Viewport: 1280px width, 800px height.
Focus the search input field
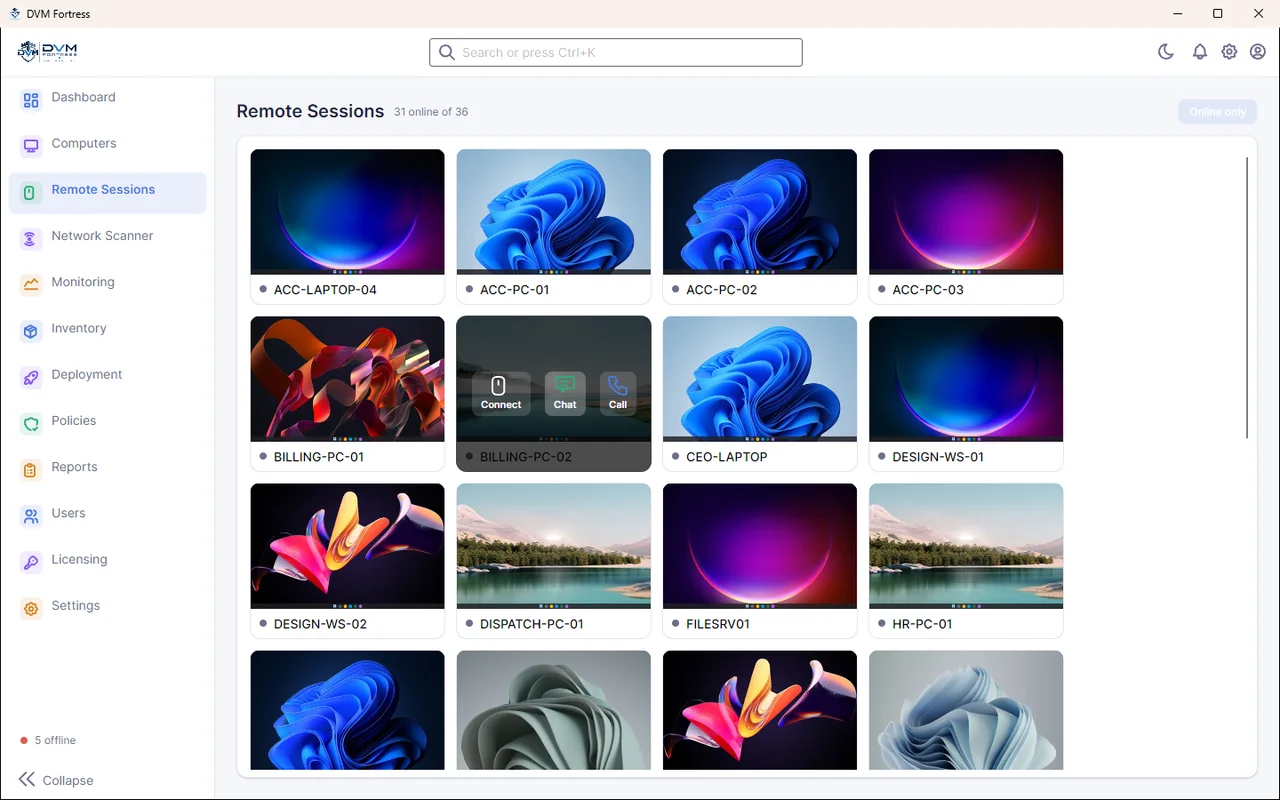pyautogui.click(x=616, y=52)
